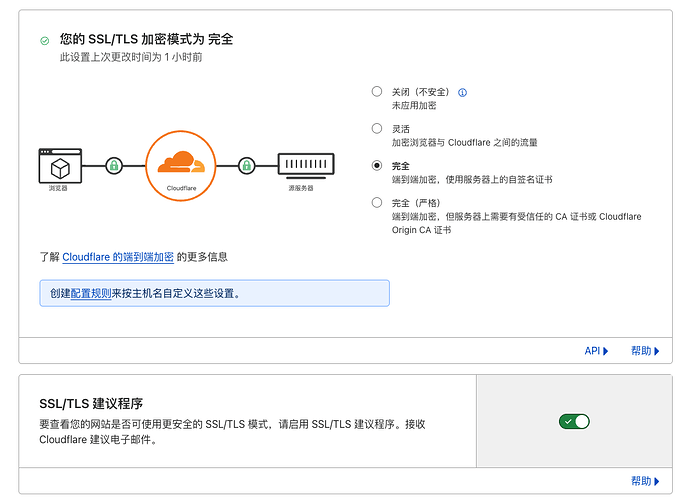Choose the 完全（严格）radio option

pyautogui.click(x=377, y=203)
